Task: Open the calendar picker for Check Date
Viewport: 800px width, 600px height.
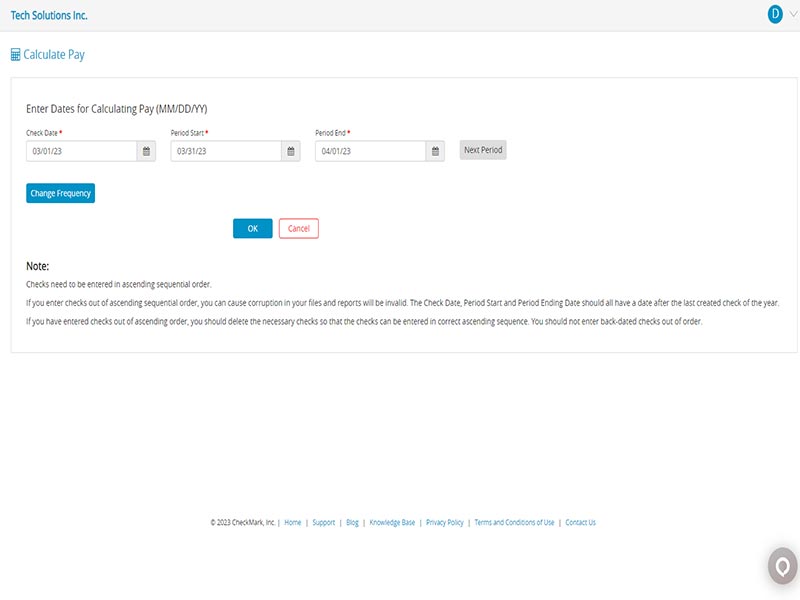Action: pos(144,150)
